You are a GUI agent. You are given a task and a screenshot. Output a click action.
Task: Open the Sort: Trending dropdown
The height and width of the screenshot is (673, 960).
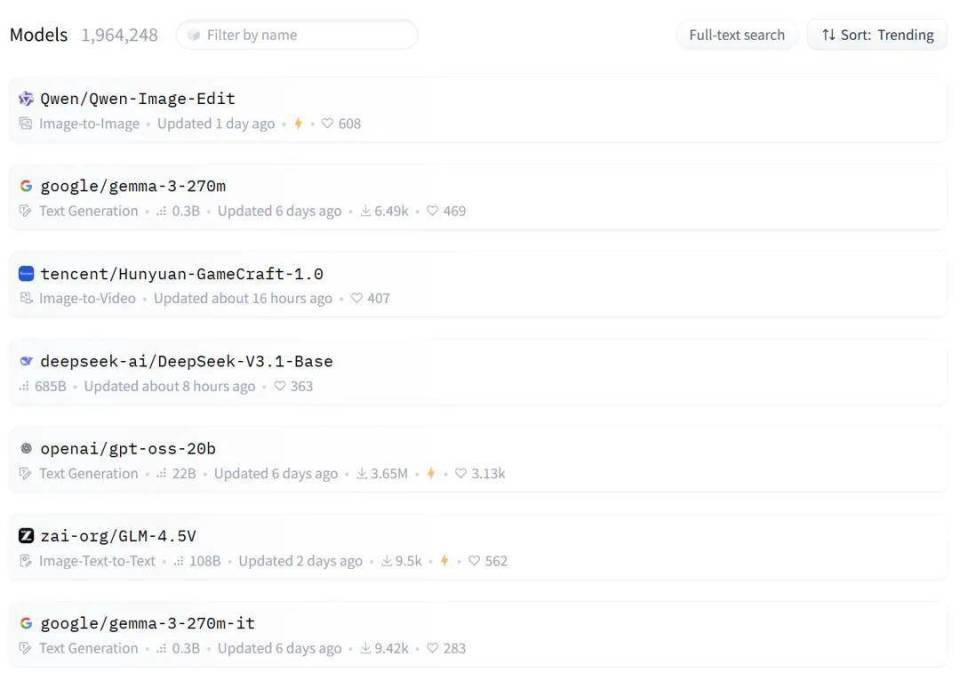[x=877, y=34]
